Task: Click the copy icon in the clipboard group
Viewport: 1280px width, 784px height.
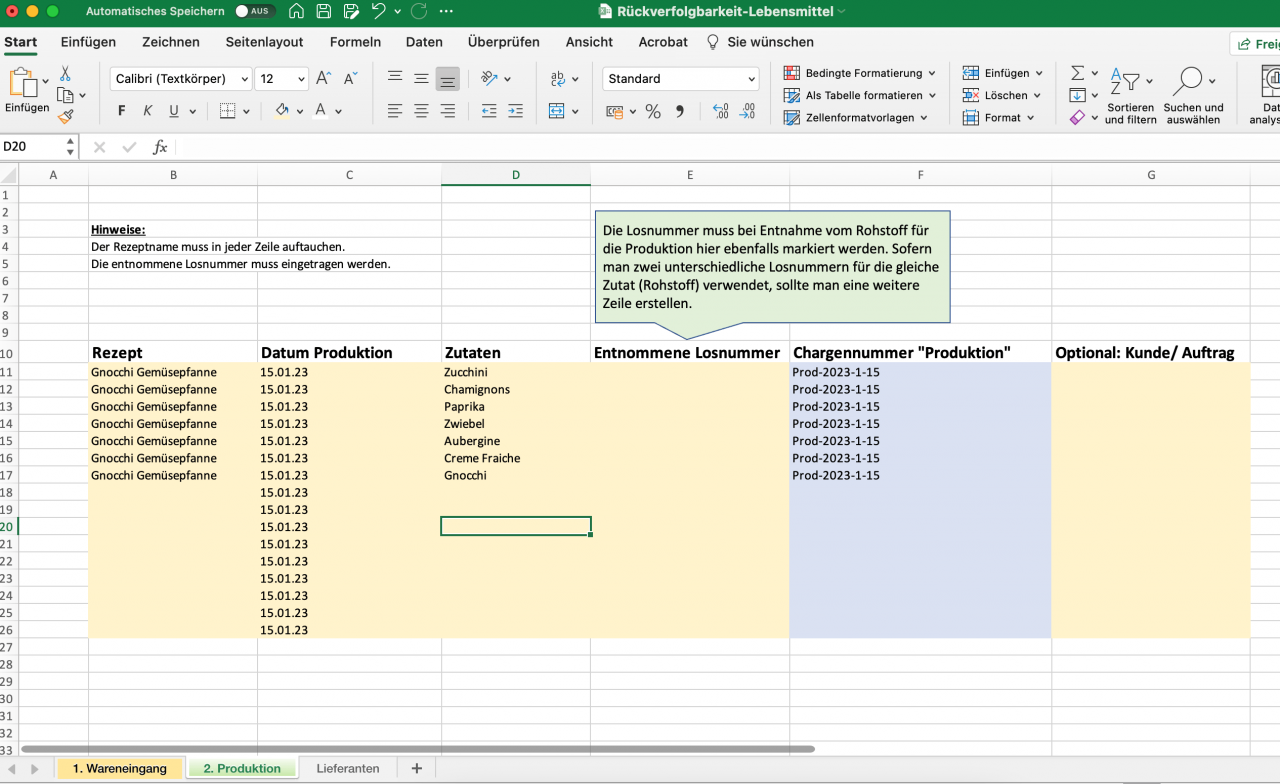Action: pos(65,95)
